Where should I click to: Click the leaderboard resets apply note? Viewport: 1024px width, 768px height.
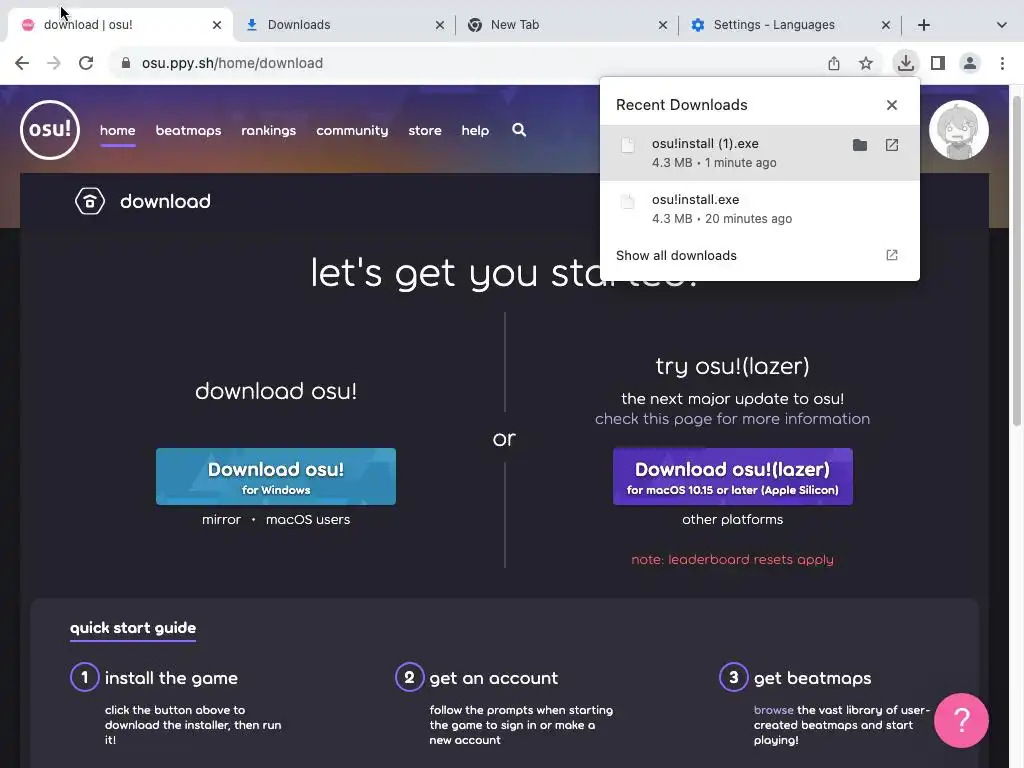point(732,560)
